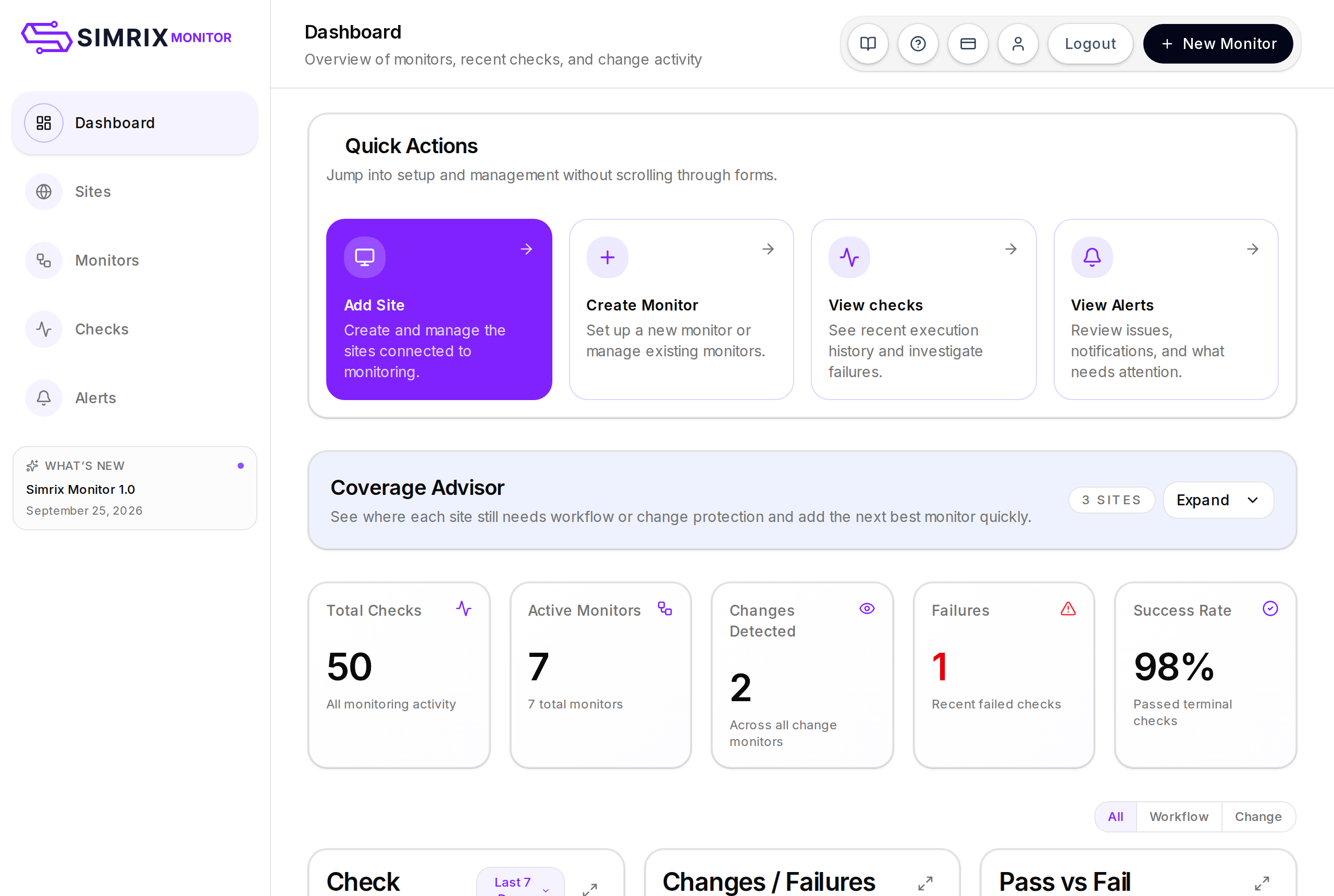
Task: Open the Failures stat card
Action: click(x=1004, y=675)
